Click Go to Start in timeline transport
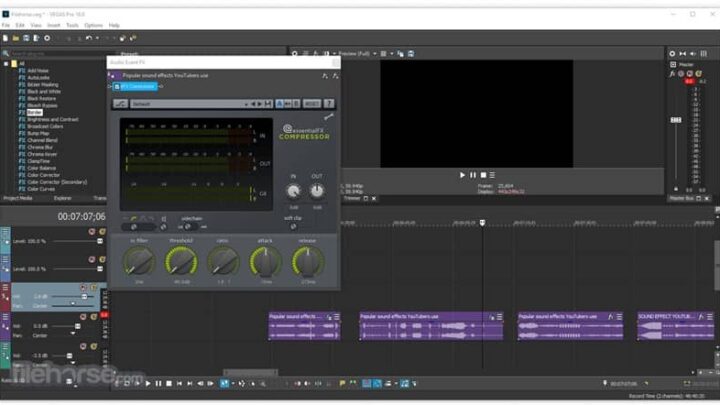Viewport: 720px width, 405px height. point(180,383)
